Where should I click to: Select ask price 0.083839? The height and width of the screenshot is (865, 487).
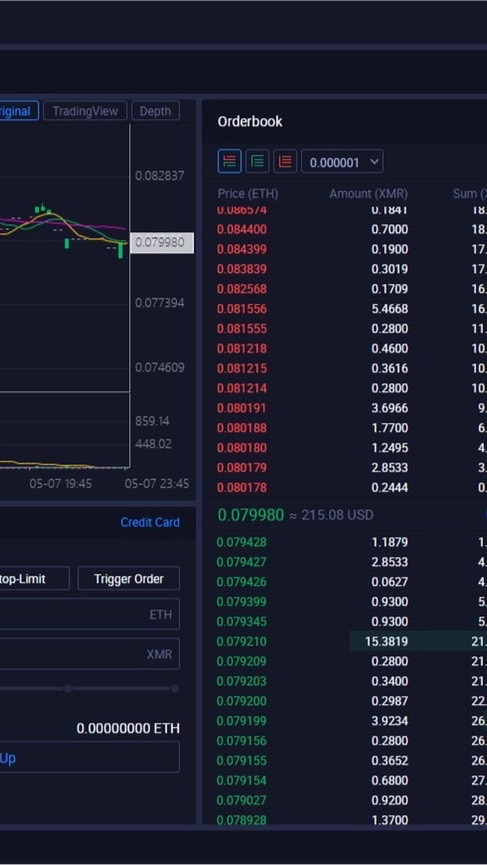coord(242,269)
